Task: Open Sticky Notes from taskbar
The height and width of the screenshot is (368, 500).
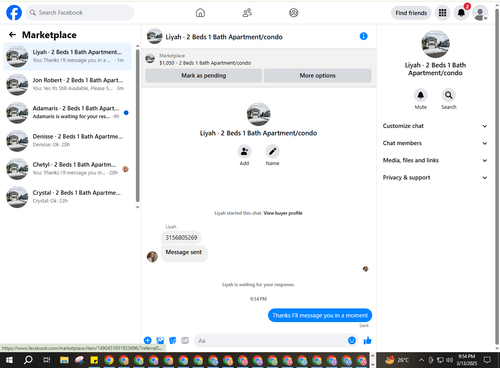Action: pos(94,360)
